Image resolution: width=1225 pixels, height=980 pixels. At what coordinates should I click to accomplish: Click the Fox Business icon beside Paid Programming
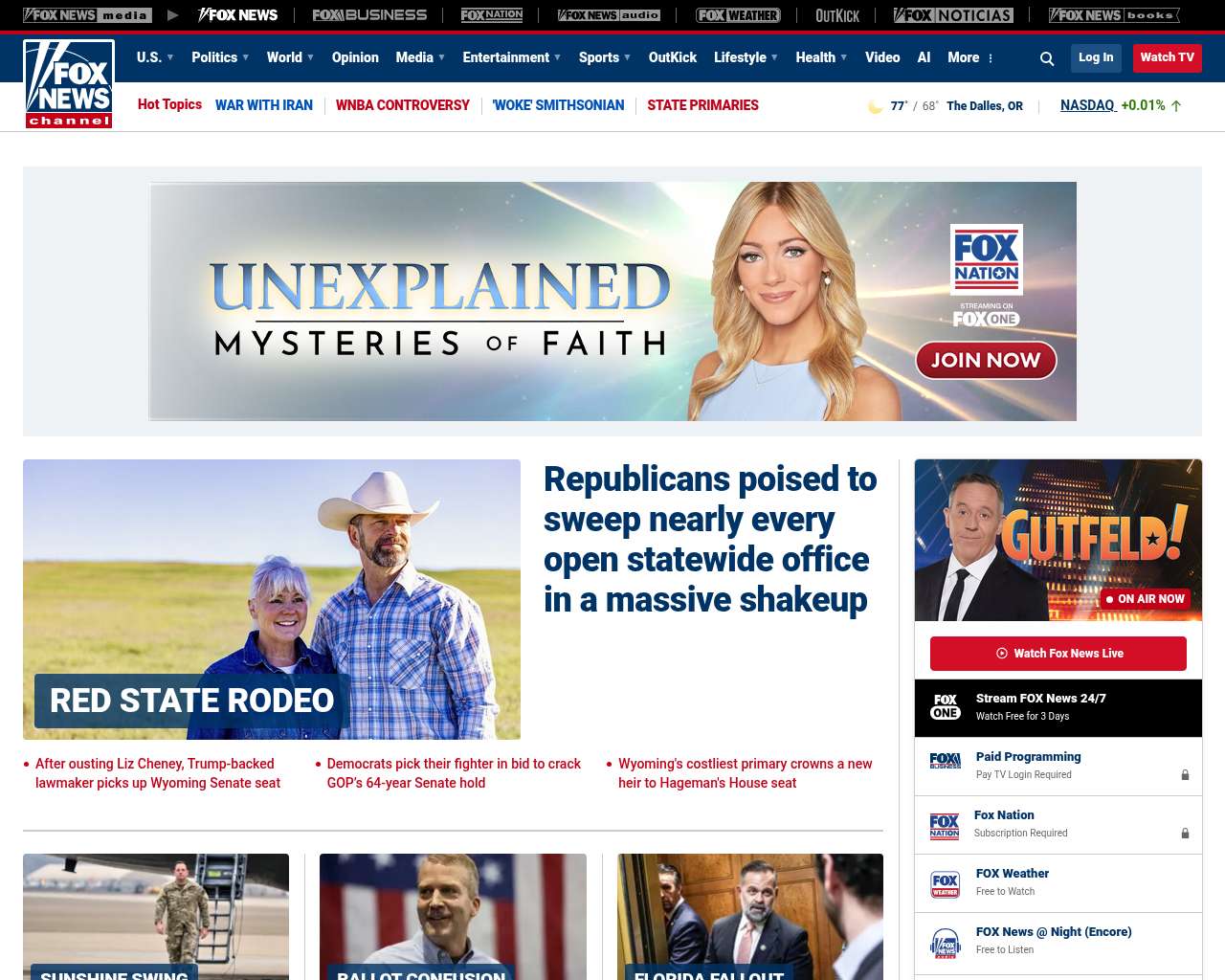[946, 761]
